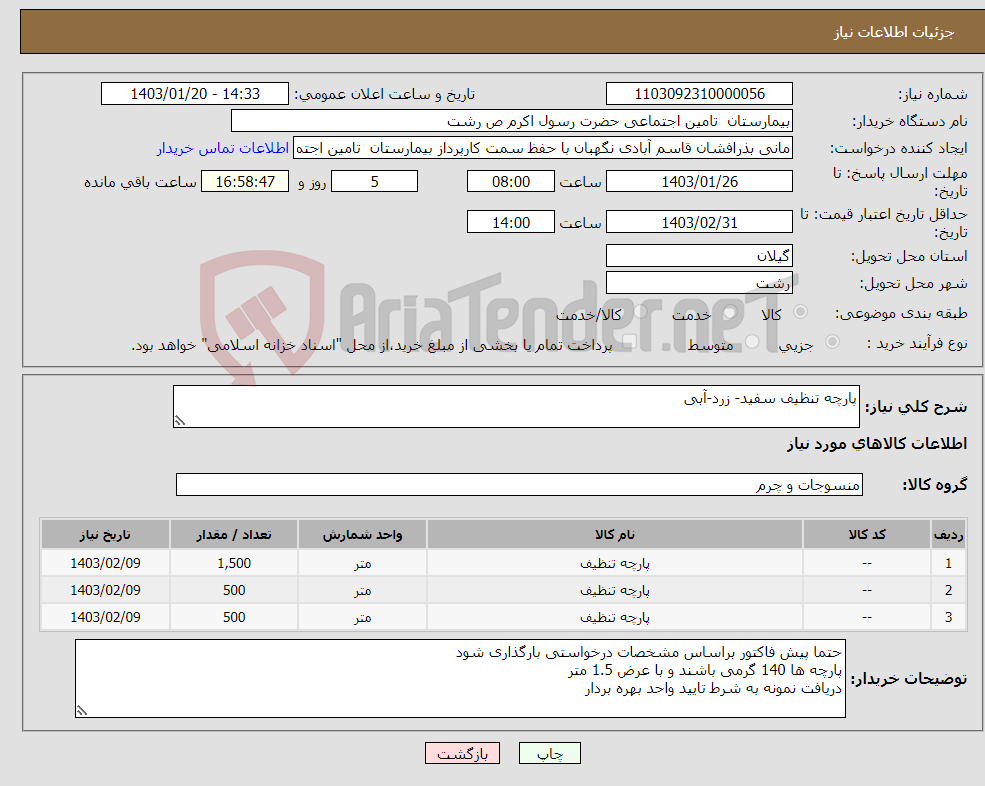Click the price validity date 1403/02/31
Screen dimensions: 985x786
pos(699,222)
